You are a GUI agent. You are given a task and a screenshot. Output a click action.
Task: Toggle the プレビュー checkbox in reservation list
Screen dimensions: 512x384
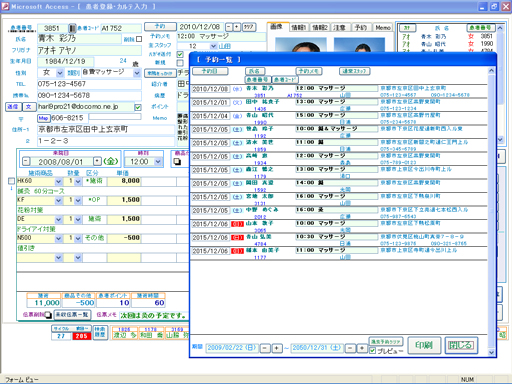click(x=373, y=351)
